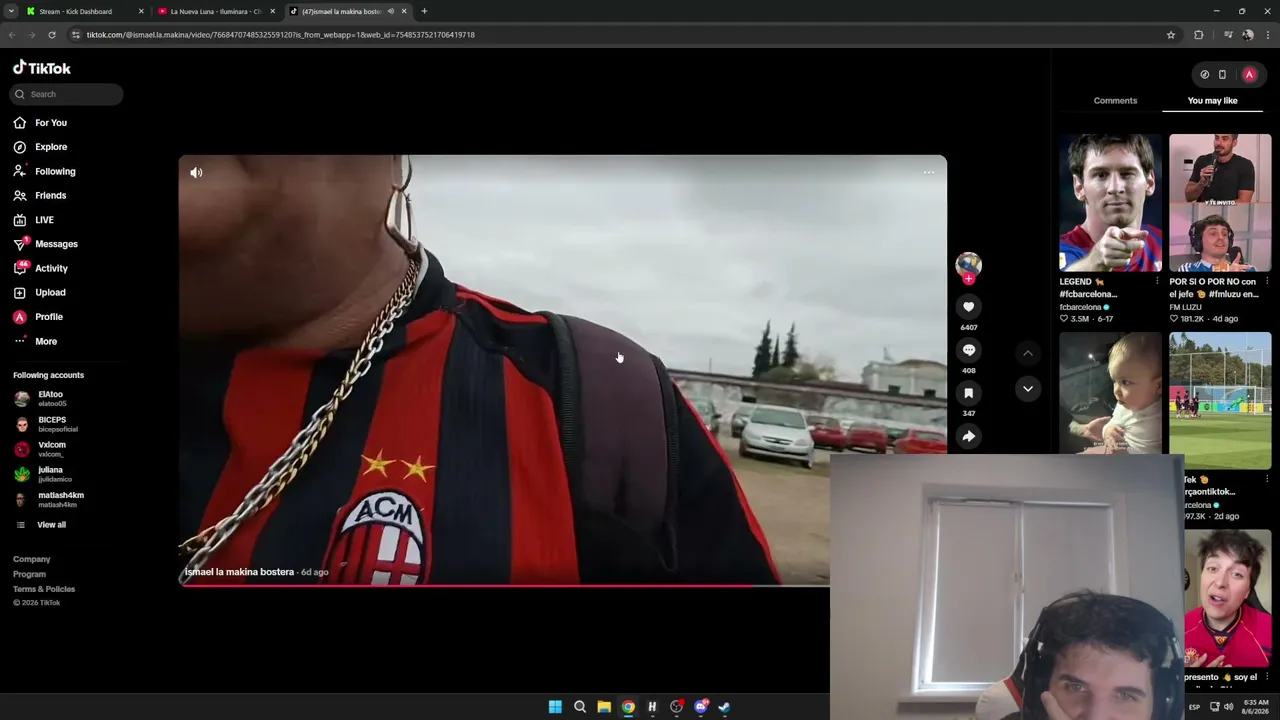Open the Chrome tab search dropdown
The height and width of the screenshot is (720, 1280).
(x=11, y=11)
